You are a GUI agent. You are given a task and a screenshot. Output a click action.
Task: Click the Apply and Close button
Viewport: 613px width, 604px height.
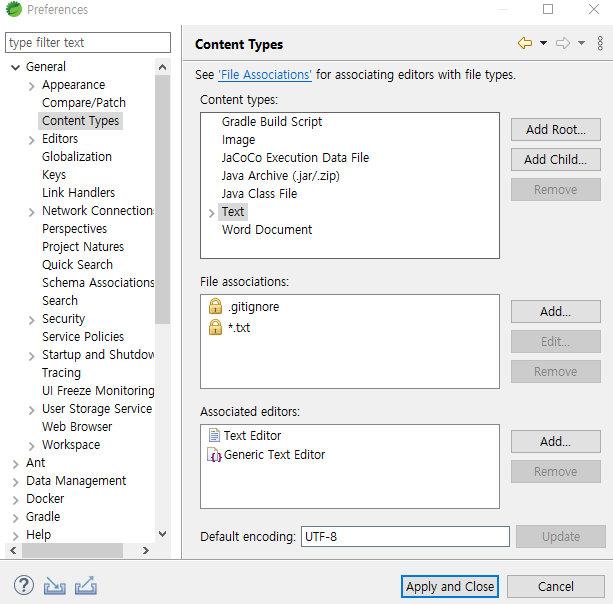(450, 586)
